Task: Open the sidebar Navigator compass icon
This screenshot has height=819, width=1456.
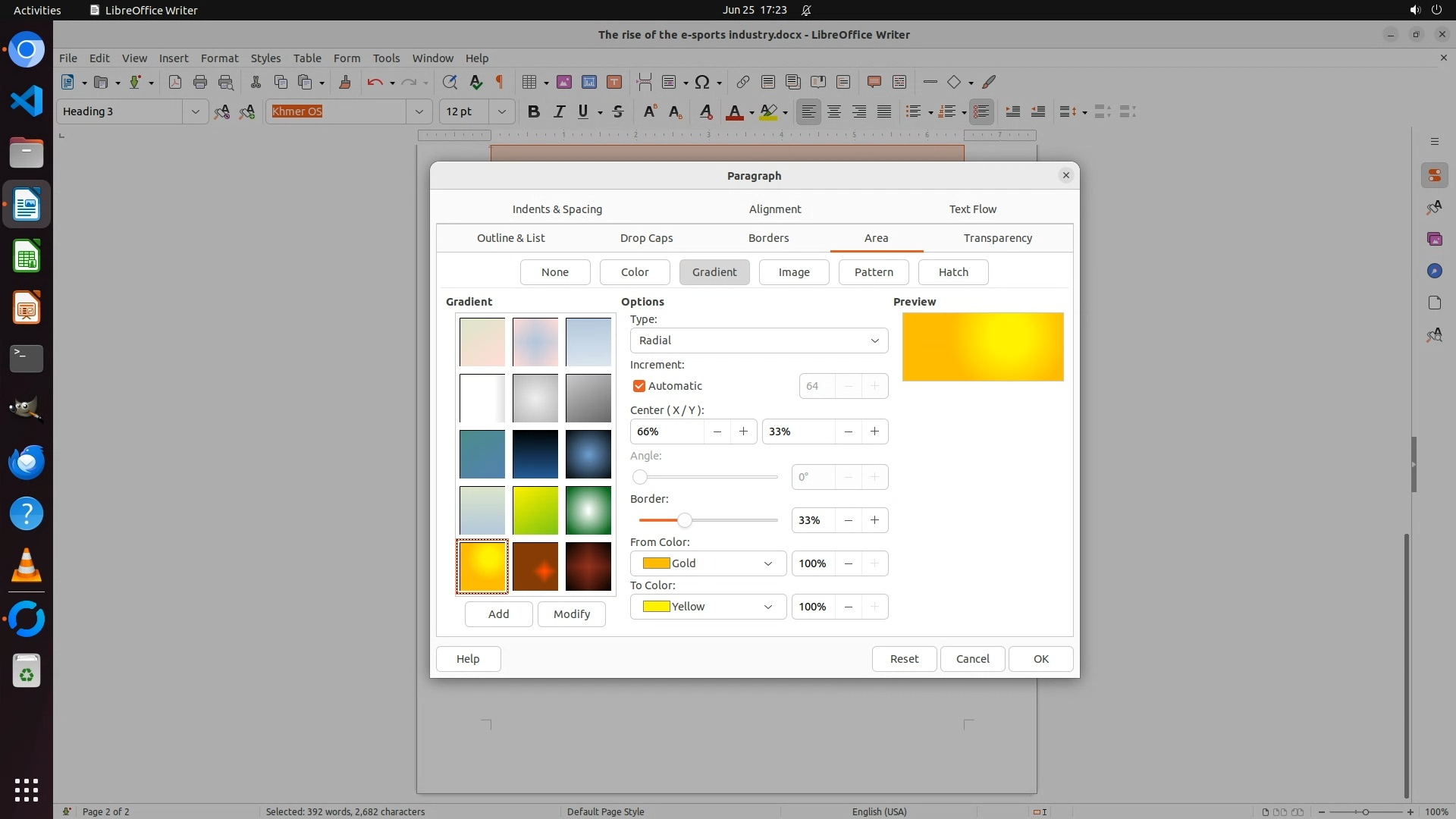Action: (x=1434, y=271)
